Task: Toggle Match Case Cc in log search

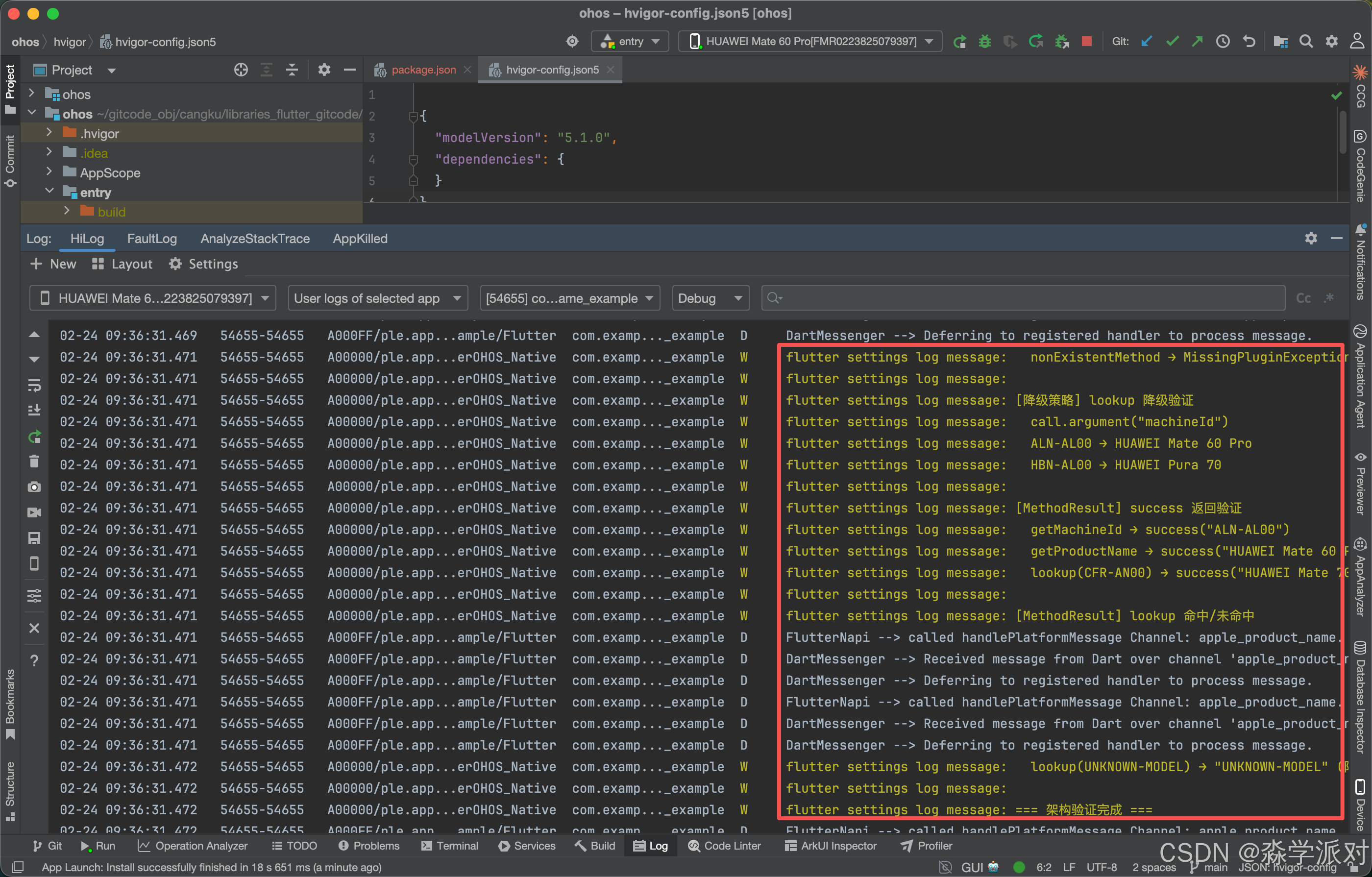Action: pyautogui.click(x=1303, y=298)
